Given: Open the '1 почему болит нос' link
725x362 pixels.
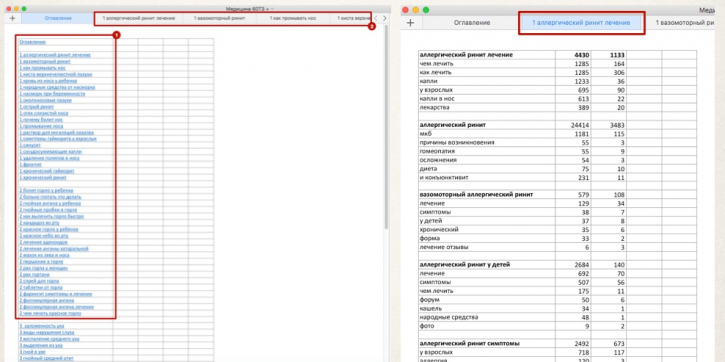Looking at the screenshot, I should [x=41, y=120].
